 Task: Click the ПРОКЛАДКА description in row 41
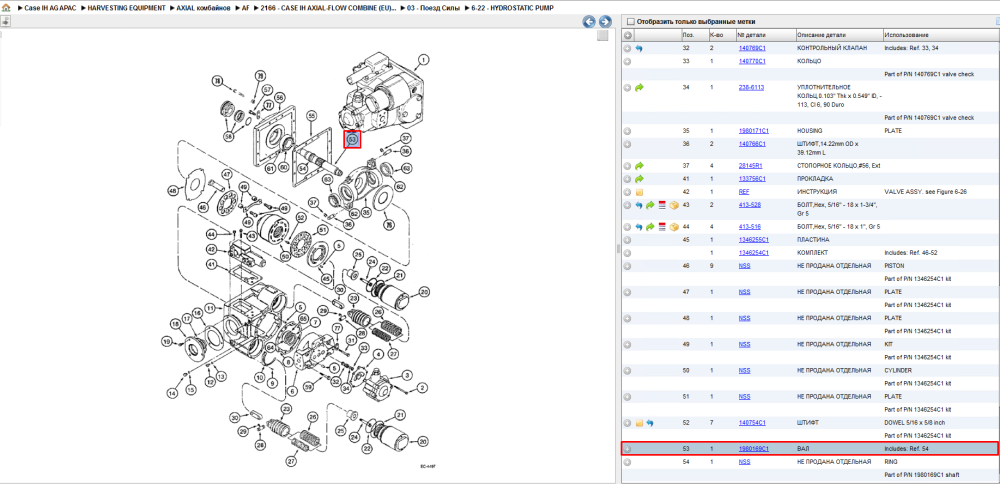[x=814, y=179]
